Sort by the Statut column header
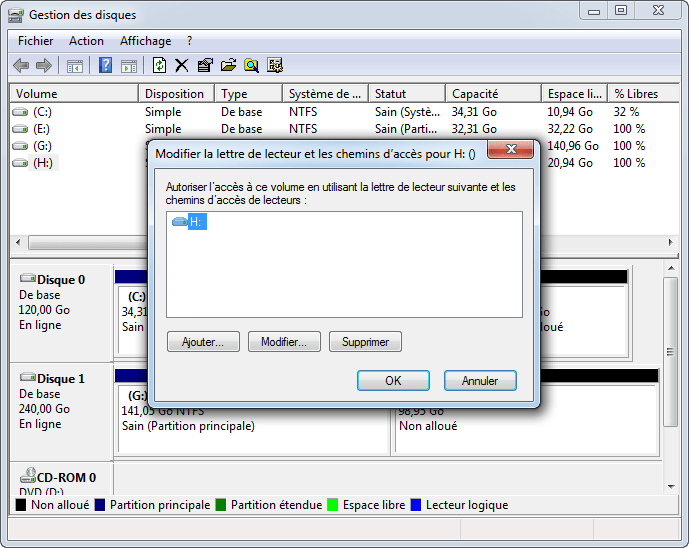 [x=407, y=94]
